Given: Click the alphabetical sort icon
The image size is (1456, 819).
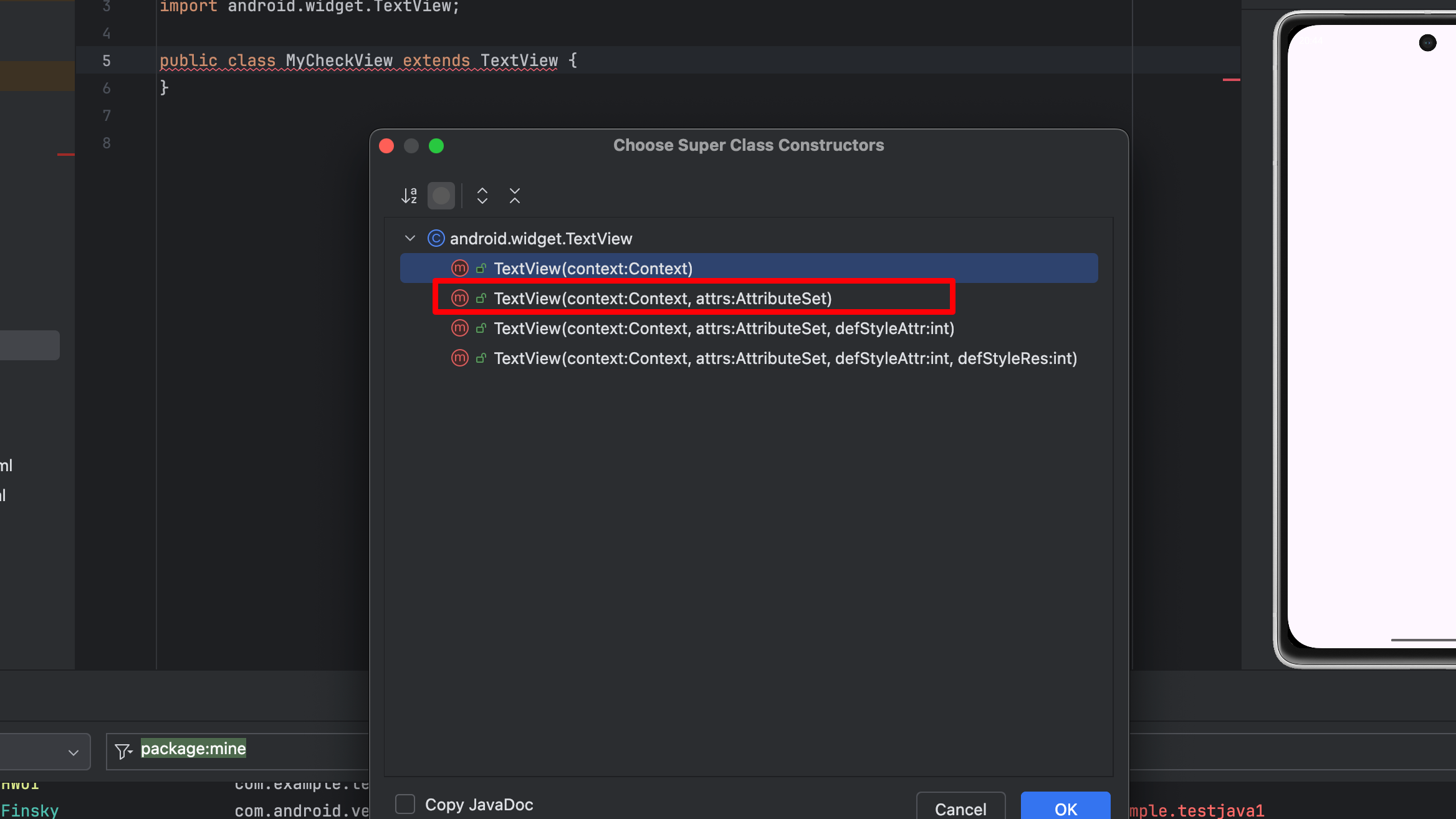Looking at the screenshot, I should tap(409, 196).
